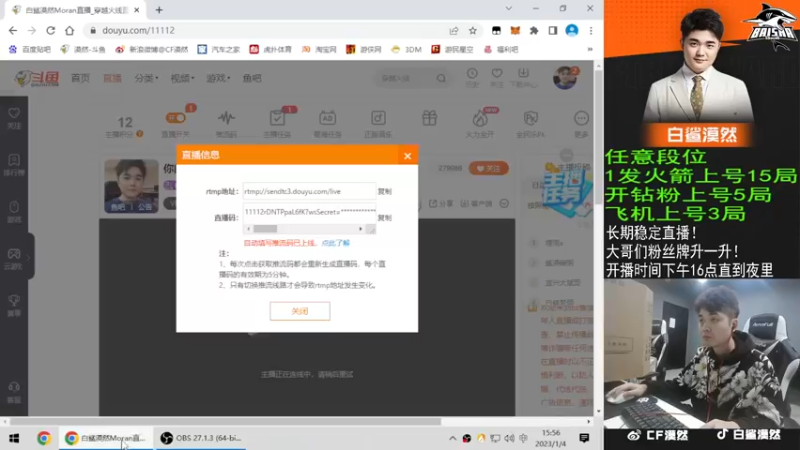Image resolution: width=800 pixels, height=450 pixels.
Task: Toggle Chrome side panel icon
Action: click(x=553, y=31)
